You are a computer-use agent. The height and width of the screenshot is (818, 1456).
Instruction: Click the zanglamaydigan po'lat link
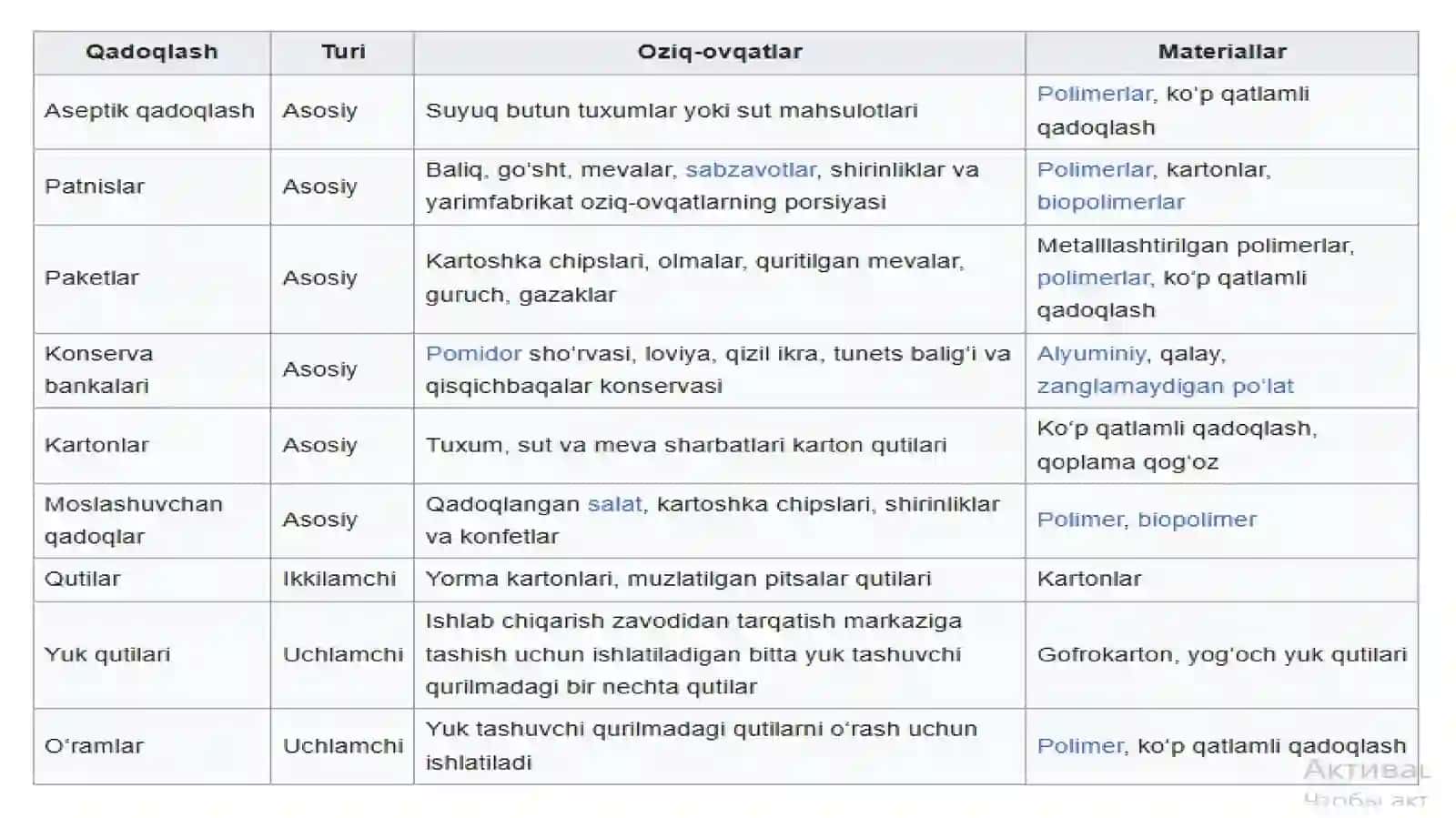pos(1165,386)
